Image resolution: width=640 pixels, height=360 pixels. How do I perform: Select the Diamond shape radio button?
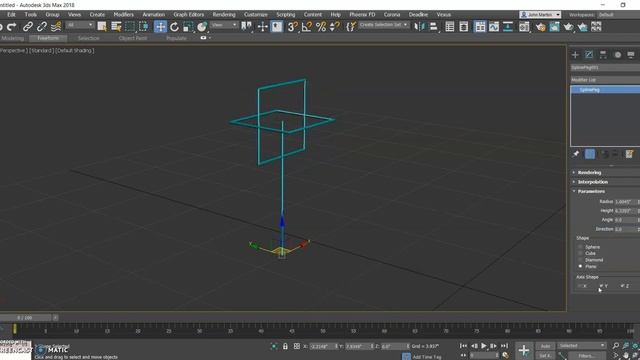580,260
